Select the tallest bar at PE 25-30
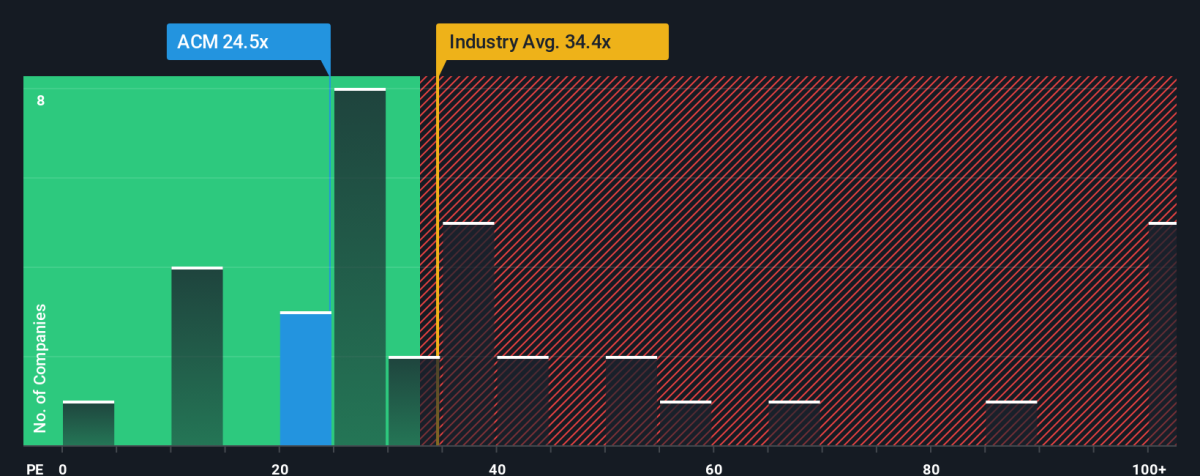Viewport: 1200px width, 476px height. [x=360, y=267]
